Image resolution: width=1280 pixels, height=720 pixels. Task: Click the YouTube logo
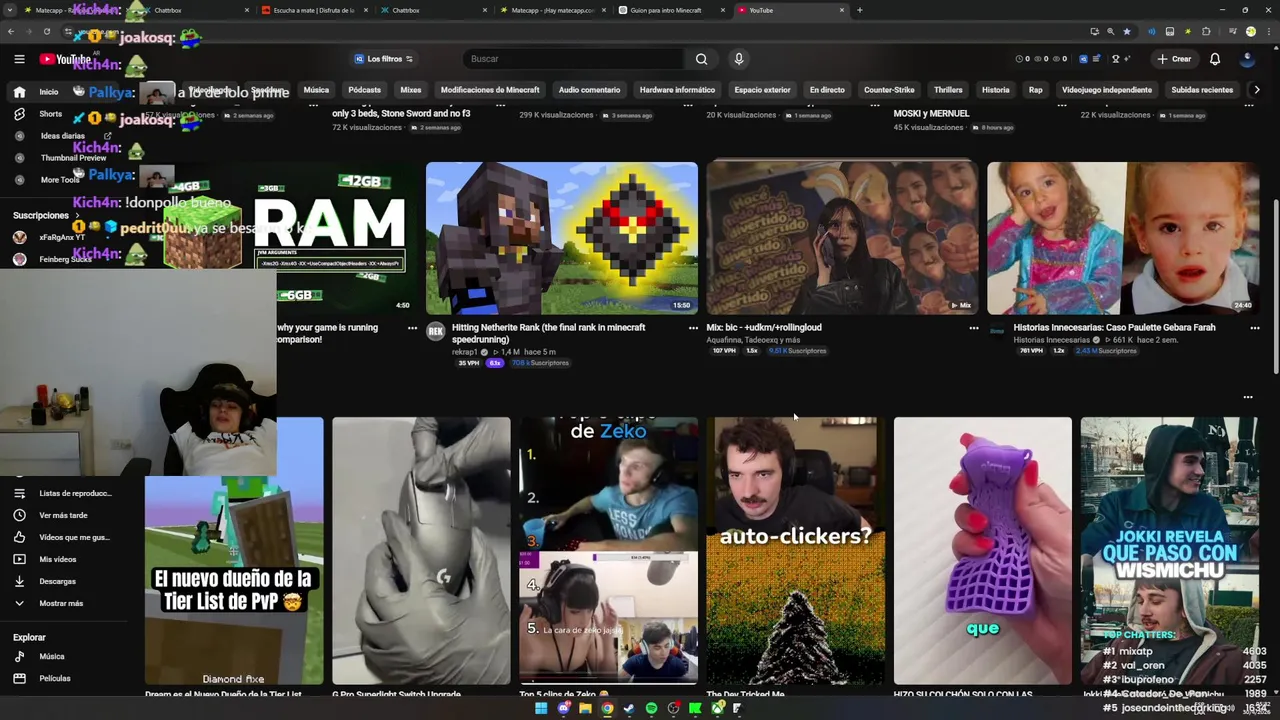point(66,59)
